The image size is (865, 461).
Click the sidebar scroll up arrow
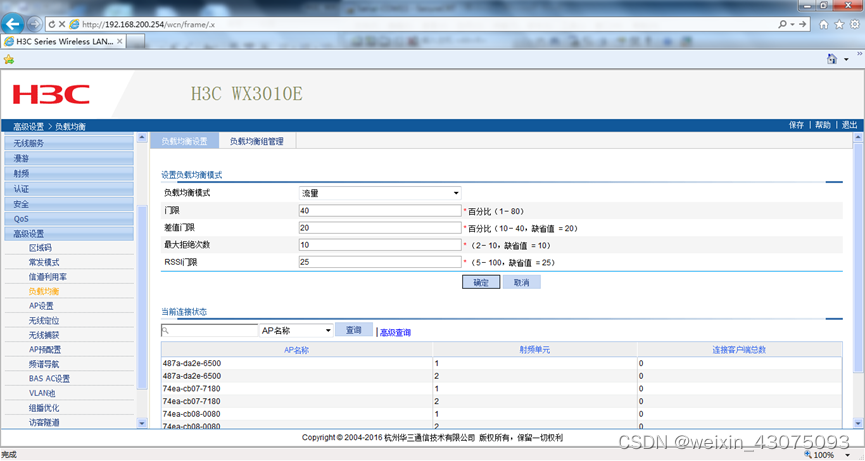pos(142,137)
